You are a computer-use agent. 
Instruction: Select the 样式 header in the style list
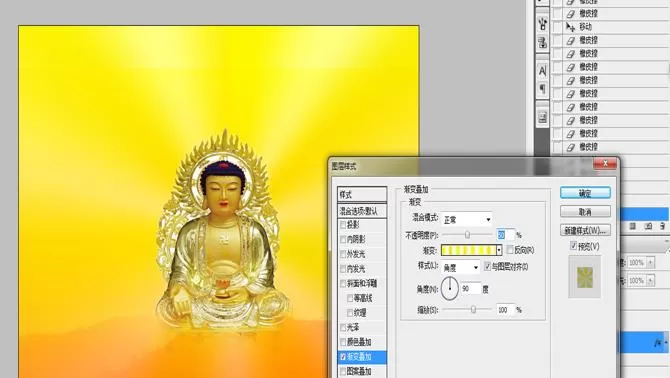[x=362, y=195]
